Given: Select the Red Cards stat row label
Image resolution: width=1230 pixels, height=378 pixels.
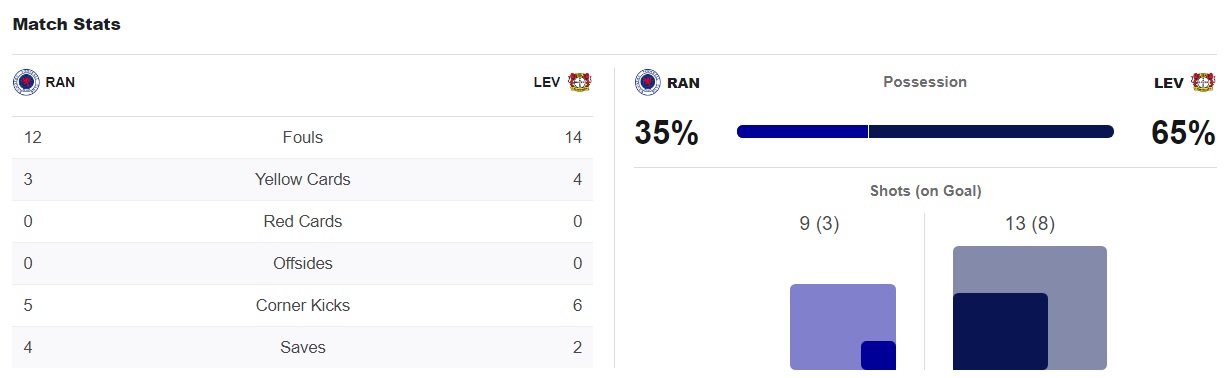Looking at the screenshot, I should [303, 222].
